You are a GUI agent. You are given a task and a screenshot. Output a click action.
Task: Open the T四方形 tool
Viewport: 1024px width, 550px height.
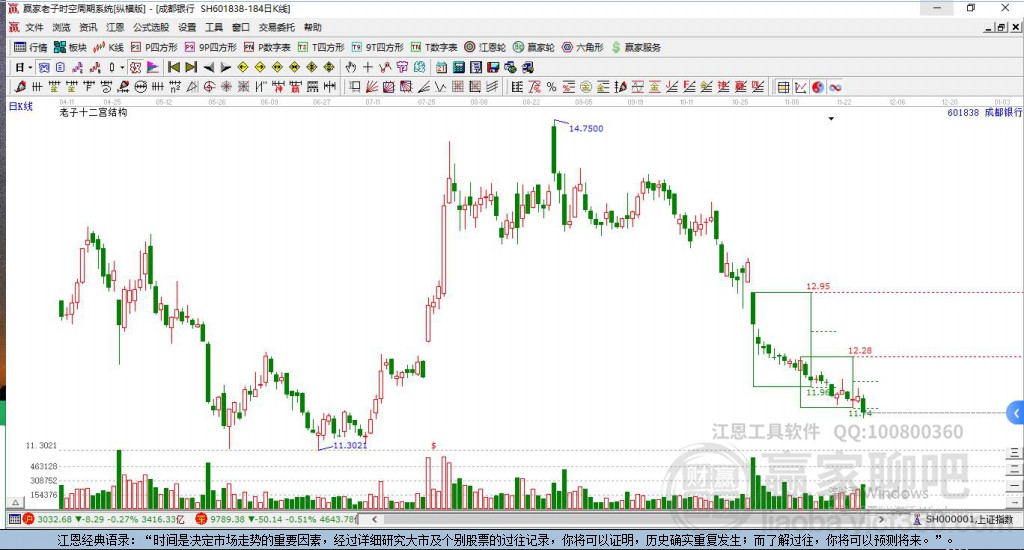(x=321, y=47)
